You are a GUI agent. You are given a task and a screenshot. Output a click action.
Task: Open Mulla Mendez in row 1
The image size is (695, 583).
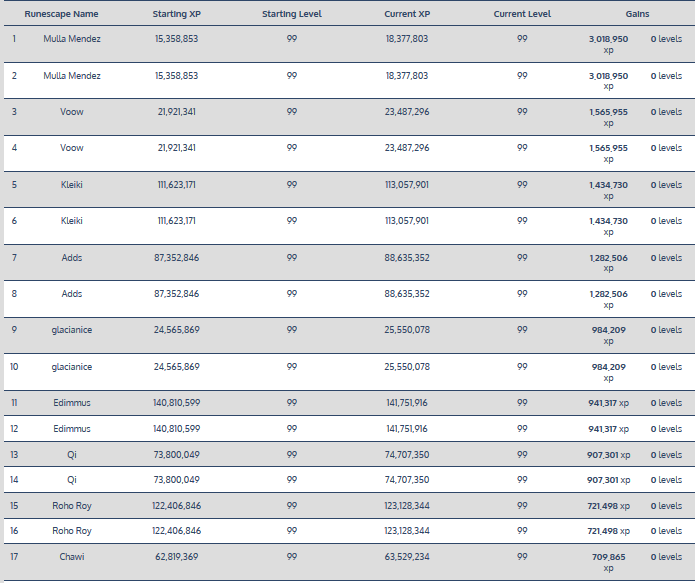tap(72, 39)
